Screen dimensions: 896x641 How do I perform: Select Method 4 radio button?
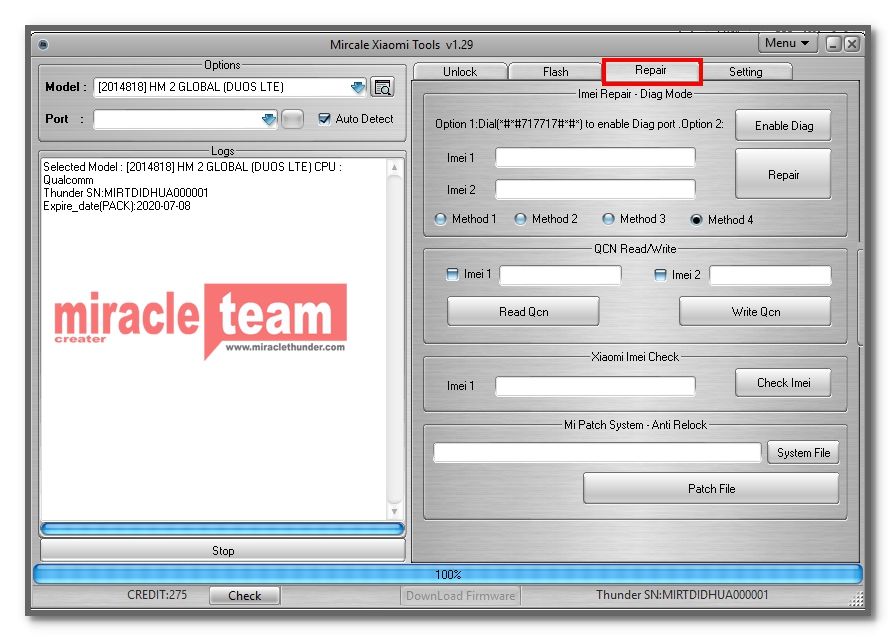[x=696, y=220]
